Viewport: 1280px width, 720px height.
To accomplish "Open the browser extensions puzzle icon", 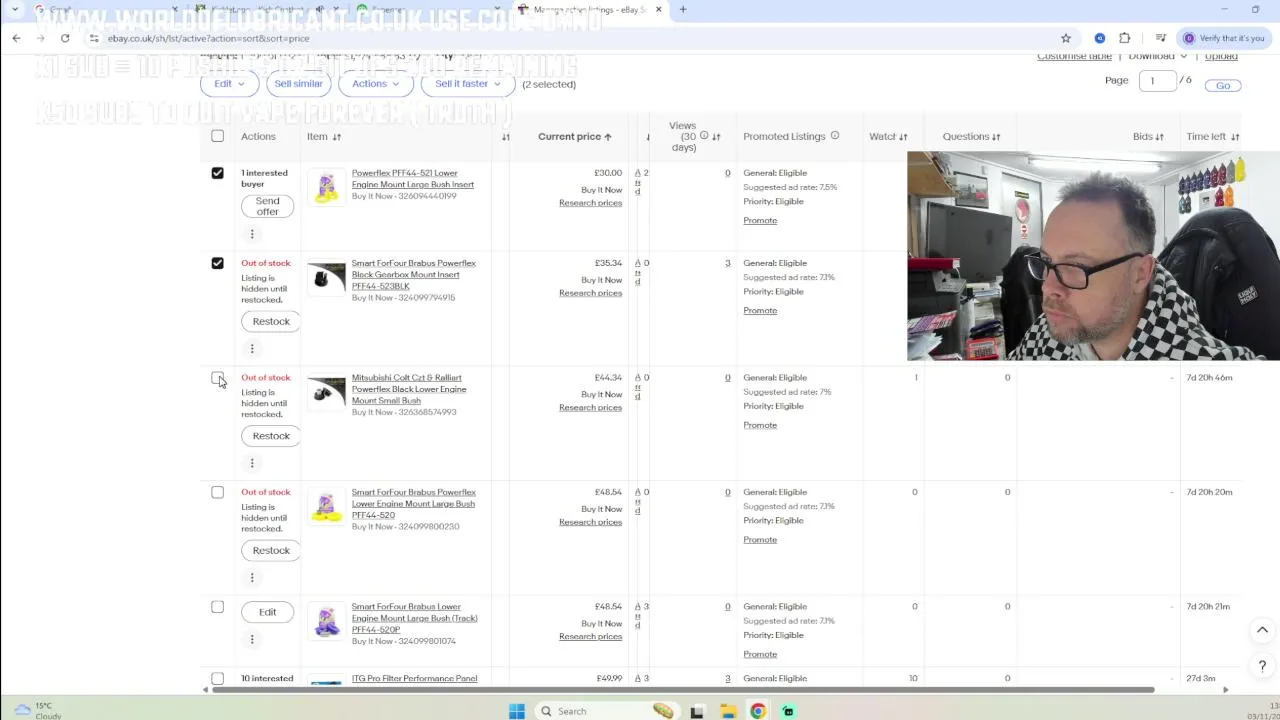I will tap(1124, 38).
